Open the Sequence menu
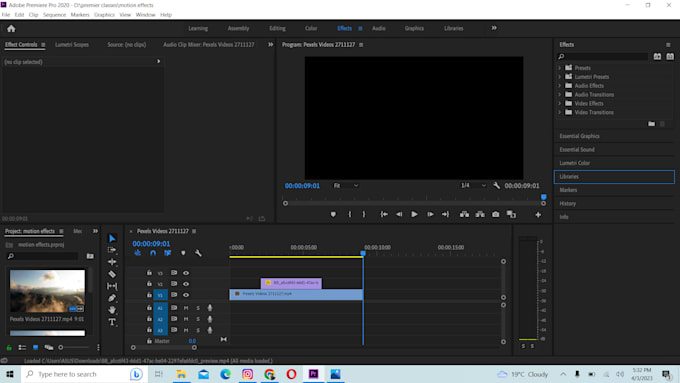 [x=55, y=15]
